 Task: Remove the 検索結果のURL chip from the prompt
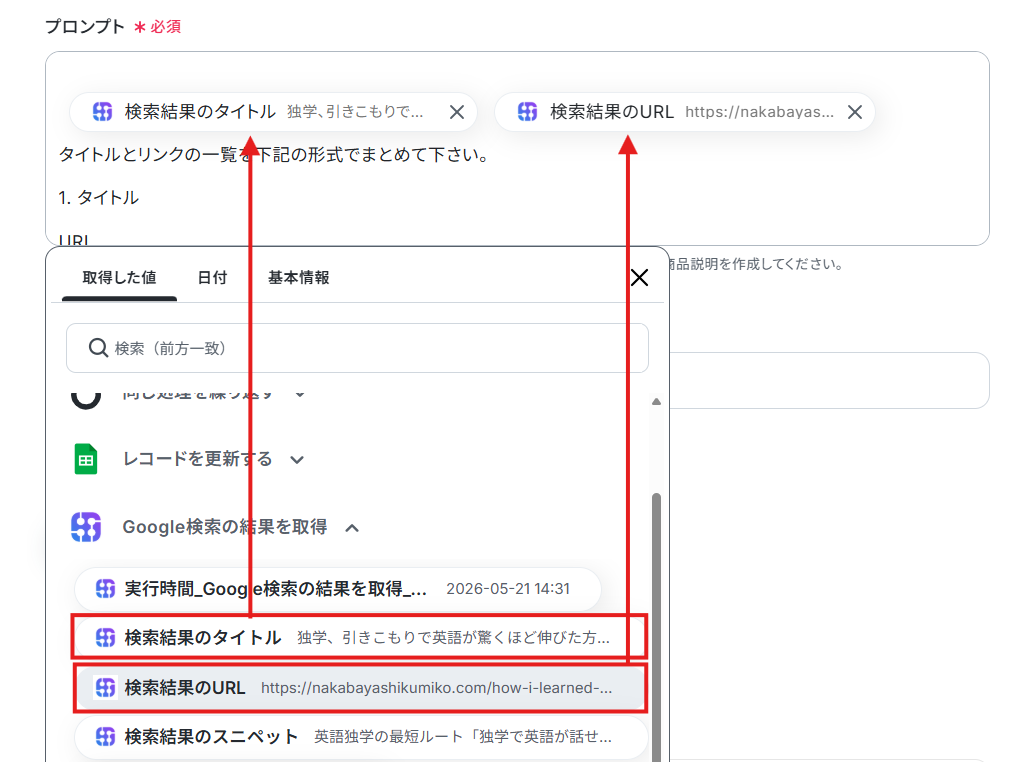(854, 112)
